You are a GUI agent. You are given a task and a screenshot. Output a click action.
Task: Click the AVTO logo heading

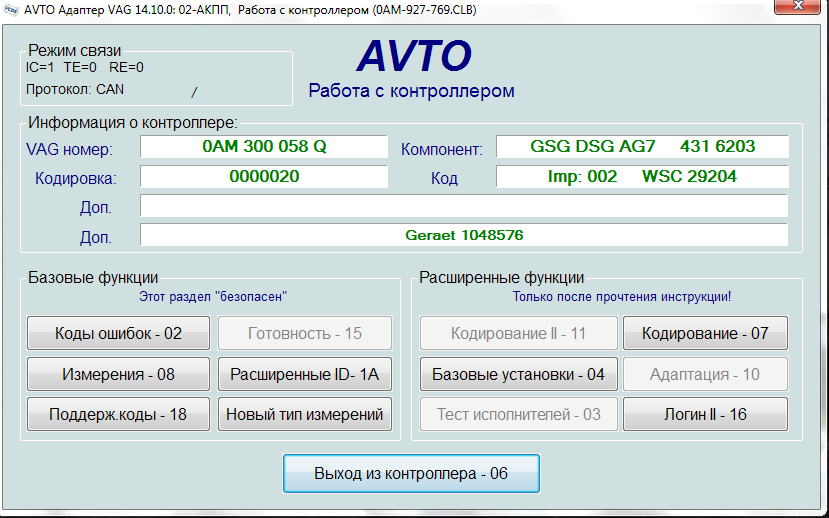coord(414,56)
